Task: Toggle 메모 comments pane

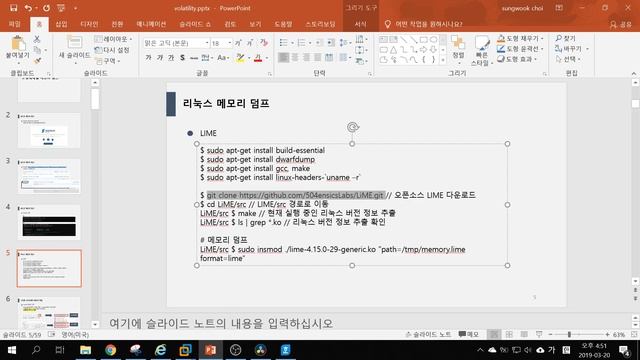Action: point(469,334)
